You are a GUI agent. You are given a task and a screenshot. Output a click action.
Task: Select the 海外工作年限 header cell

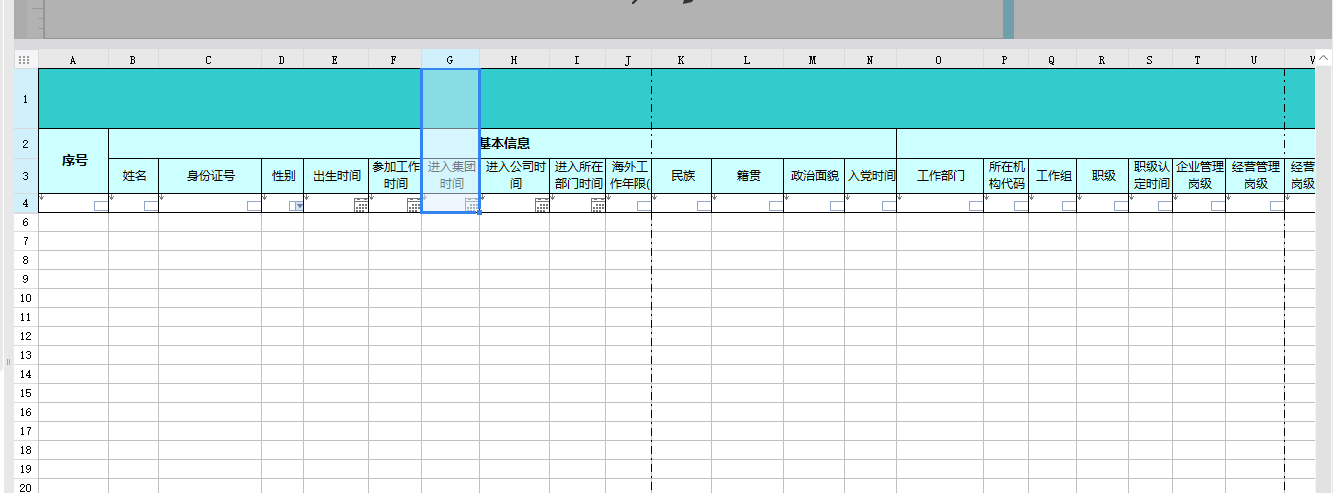[x=628, y=175]
